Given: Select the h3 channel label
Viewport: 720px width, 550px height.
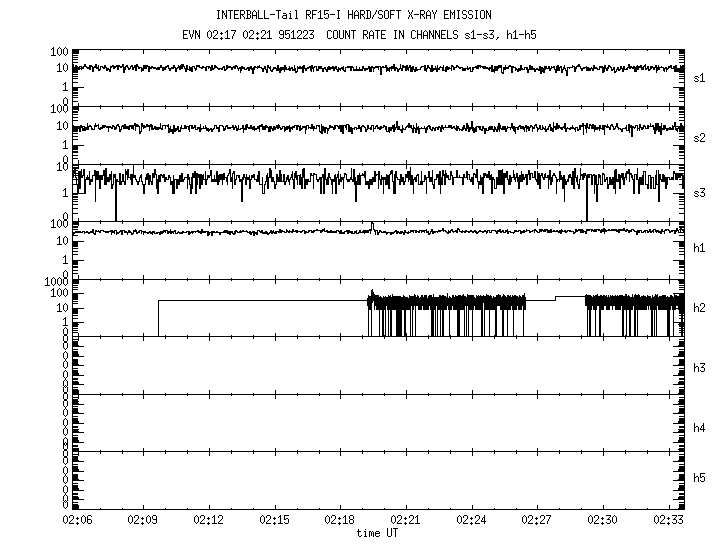Looking at the screenshot, I should tap(699, 367).
